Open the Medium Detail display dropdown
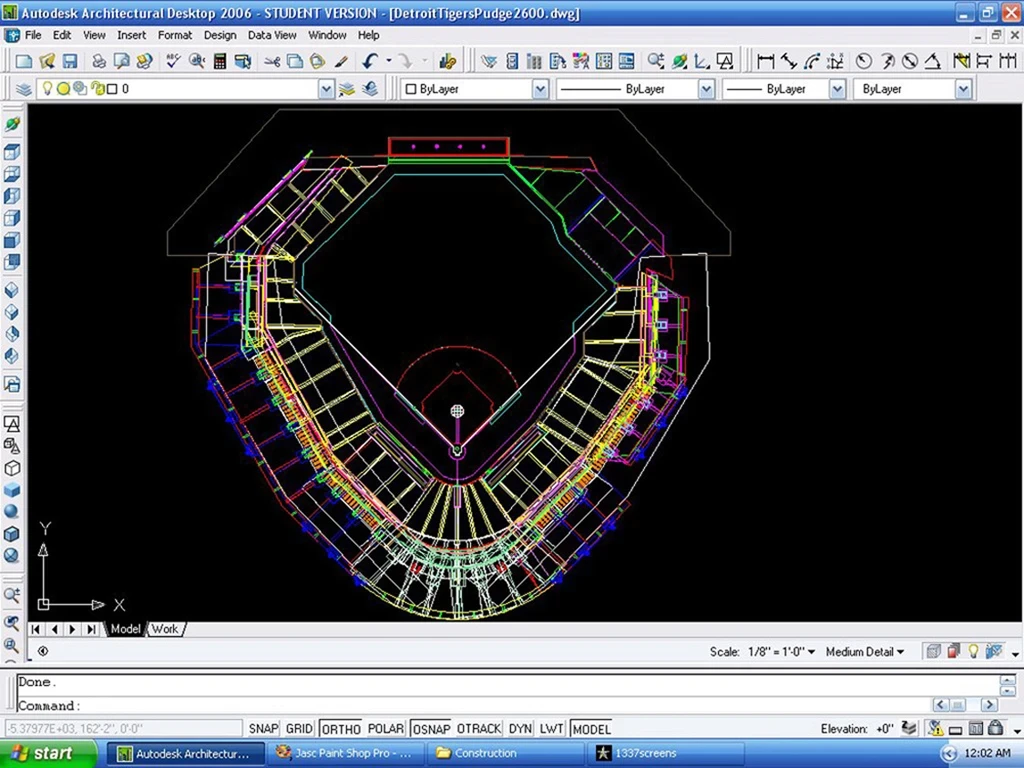 (864, 652)
